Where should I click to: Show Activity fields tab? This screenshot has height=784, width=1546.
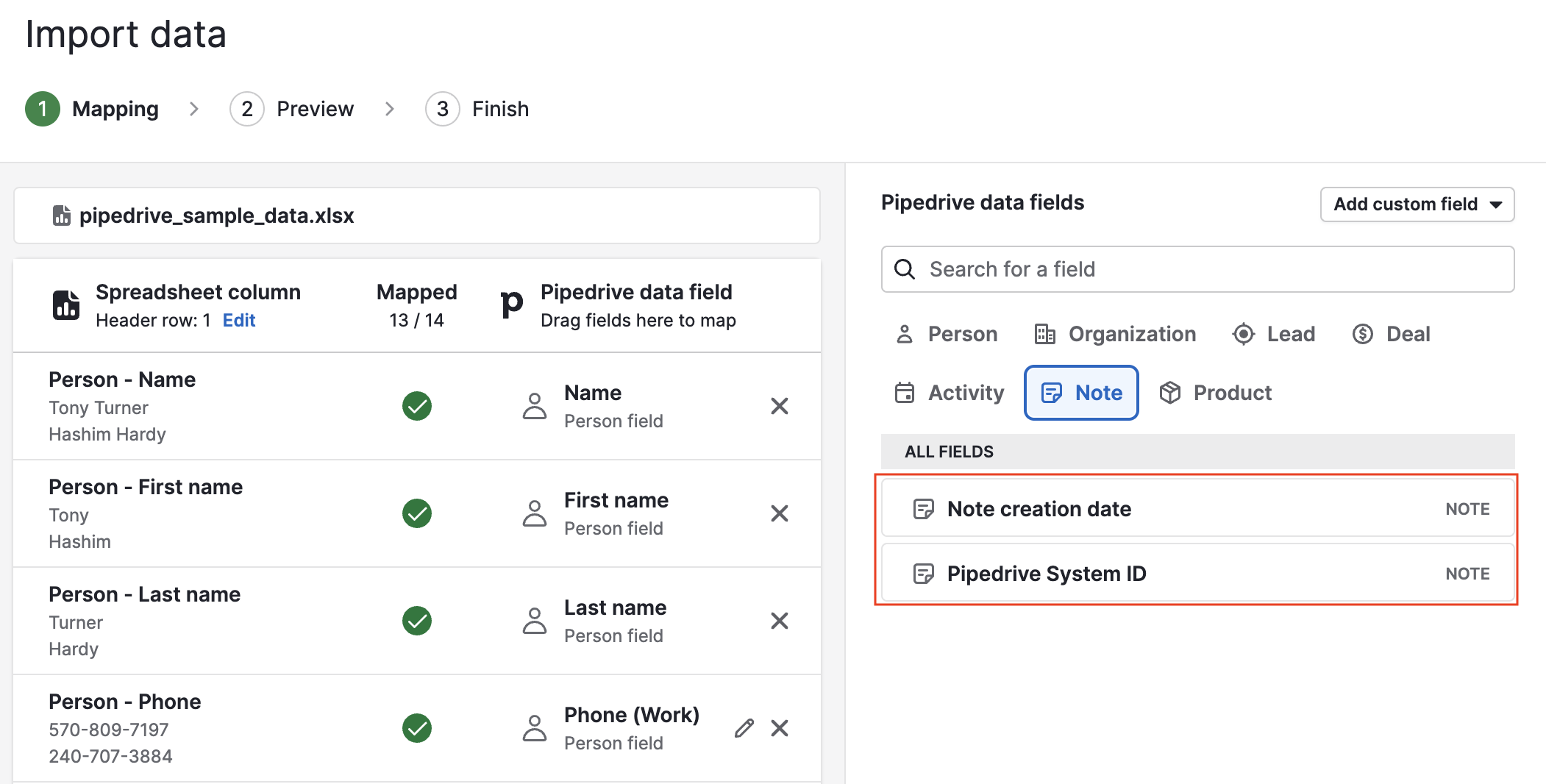pyautogui.click(x=948, y=393)
